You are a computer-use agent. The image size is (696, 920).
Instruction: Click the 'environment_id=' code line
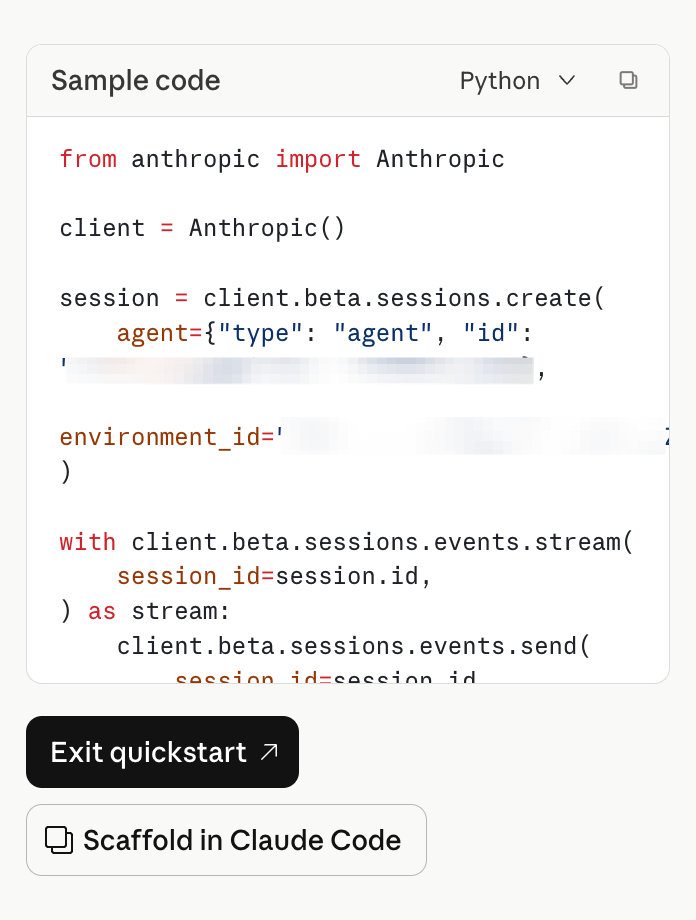click(364, 437)
